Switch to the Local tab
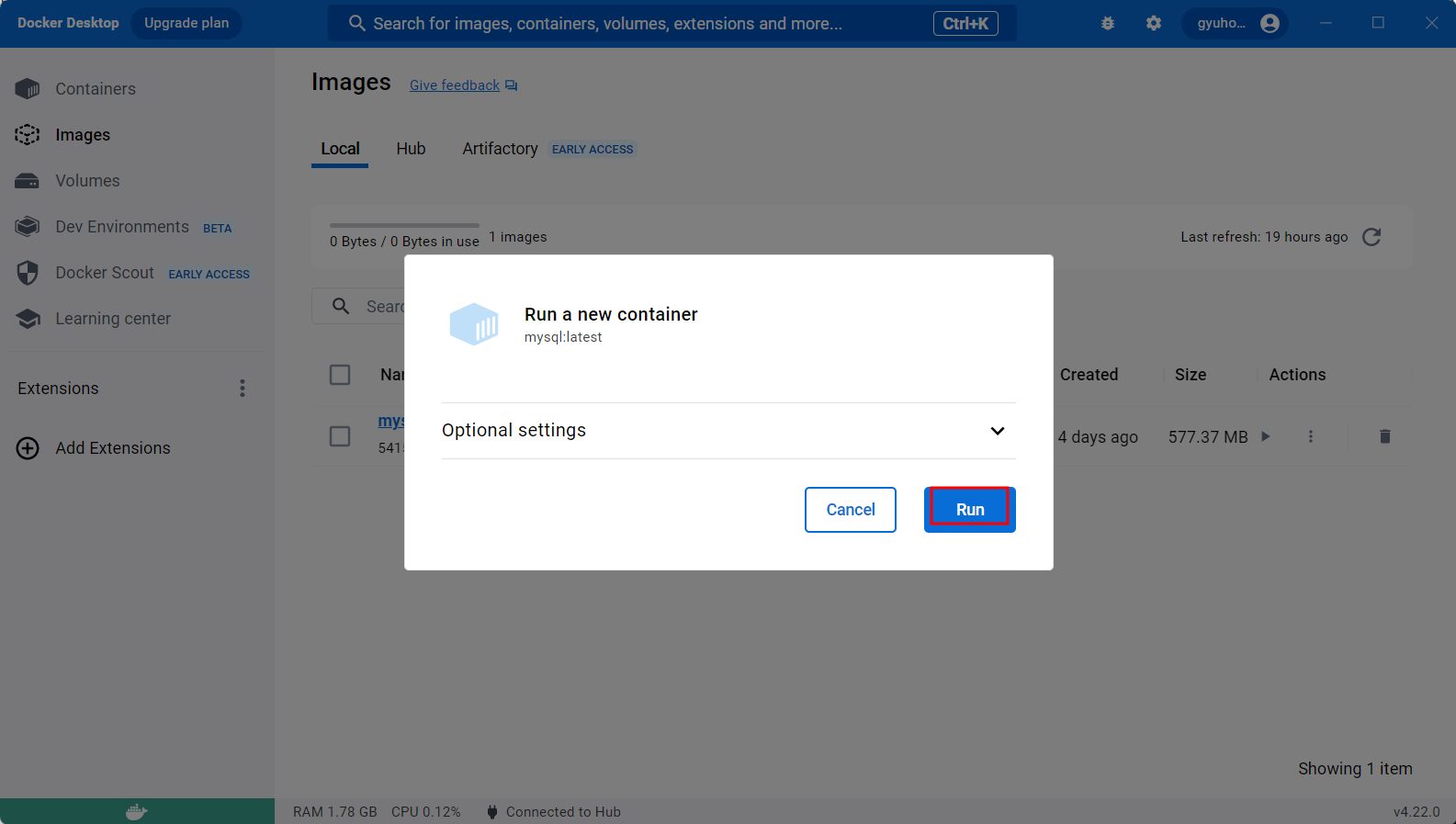1456x824 pixels. coord(340,149)
